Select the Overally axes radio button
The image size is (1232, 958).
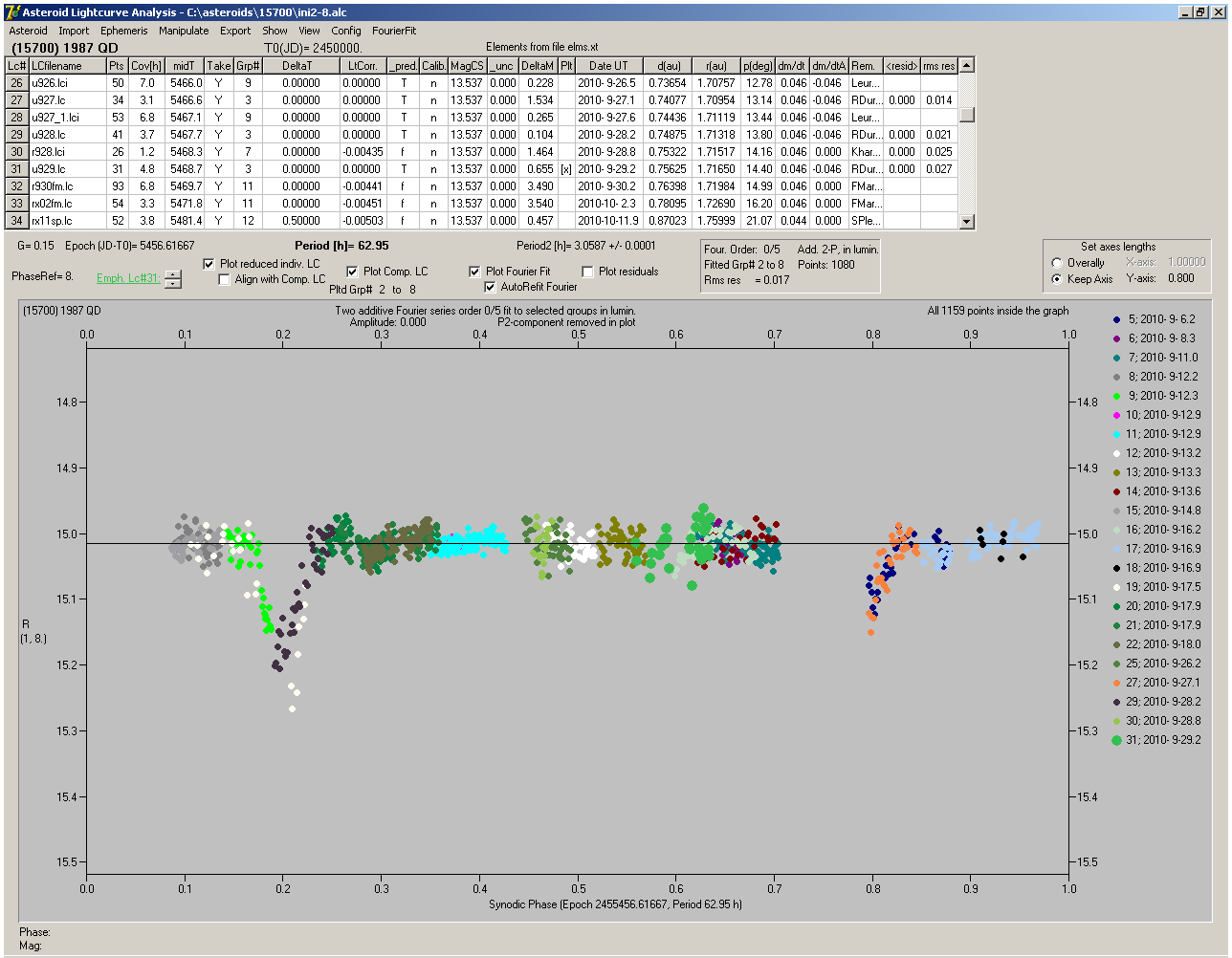pos(1057,263)
